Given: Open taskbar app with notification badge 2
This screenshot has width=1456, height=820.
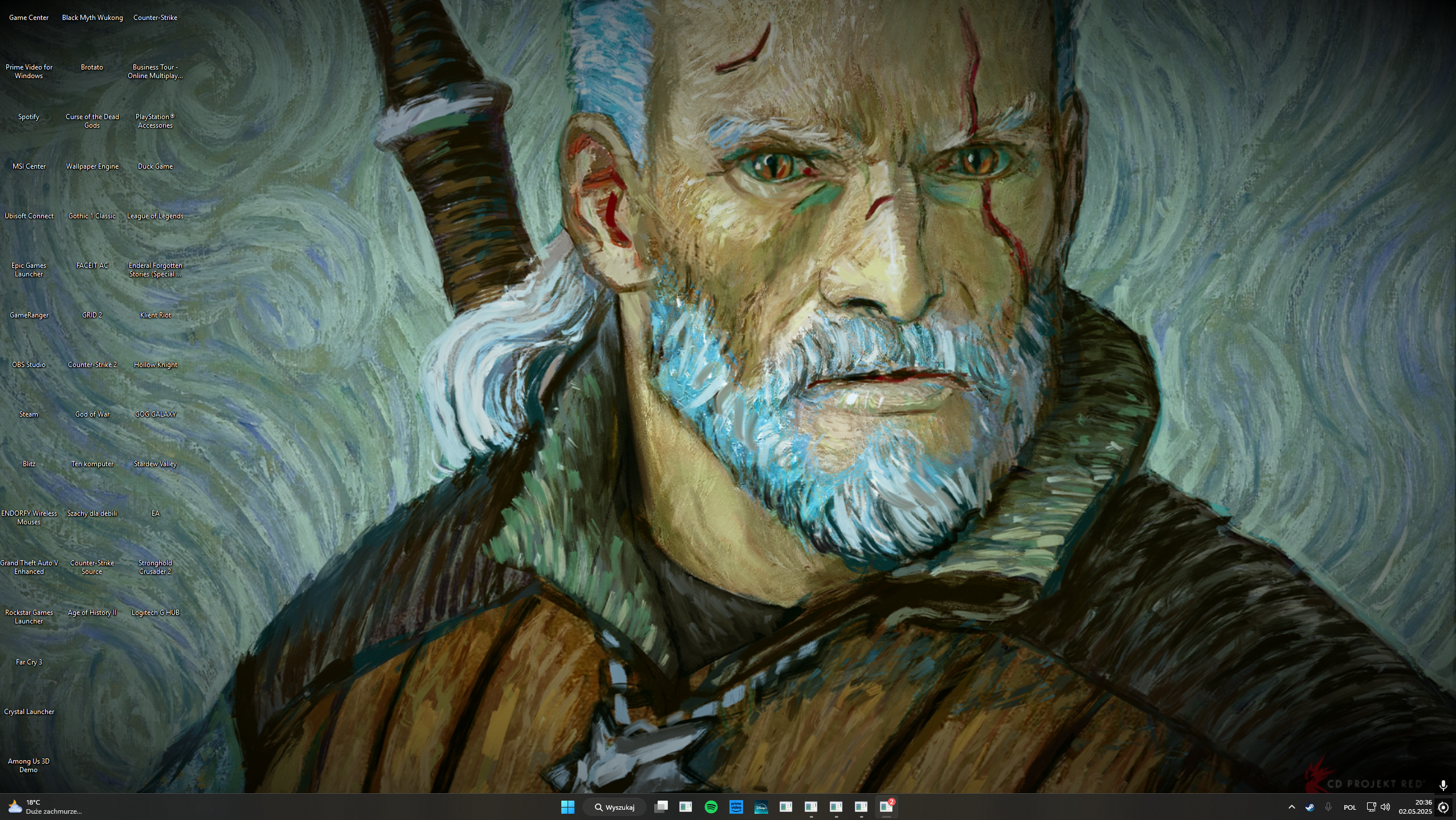Looking at the screenshot, I should click(887, 807).
